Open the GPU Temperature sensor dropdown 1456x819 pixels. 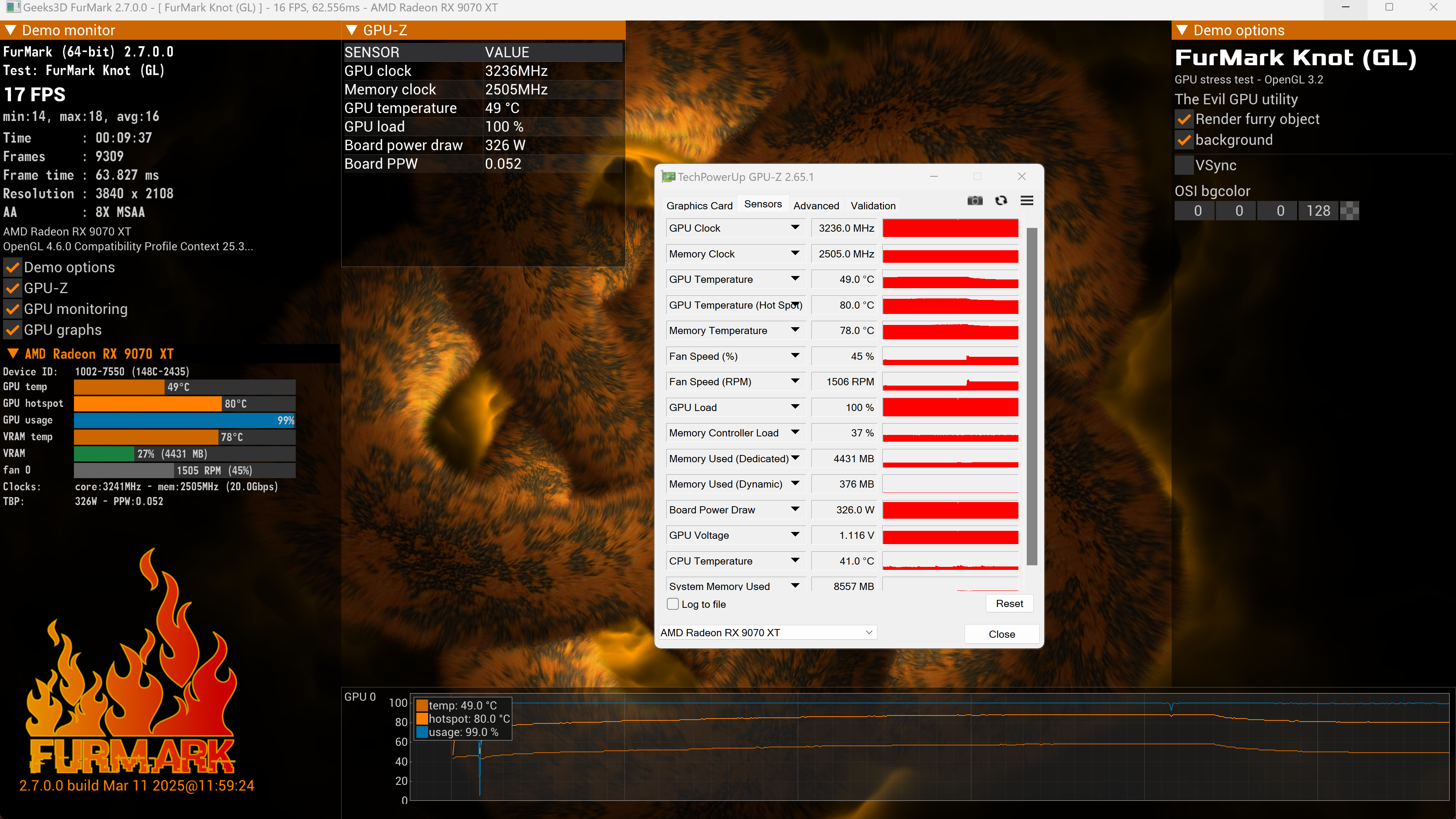pos(795,279)
